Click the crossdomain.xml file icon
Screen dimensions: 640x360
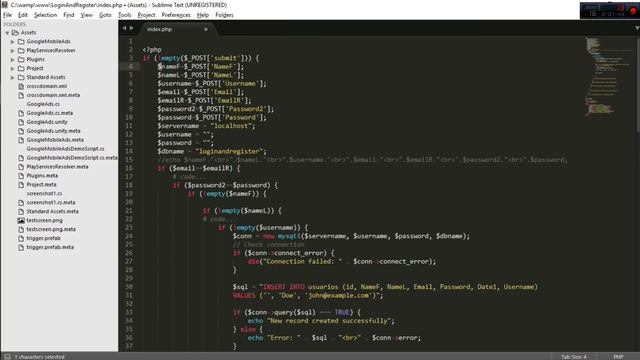tap(21, 86)
